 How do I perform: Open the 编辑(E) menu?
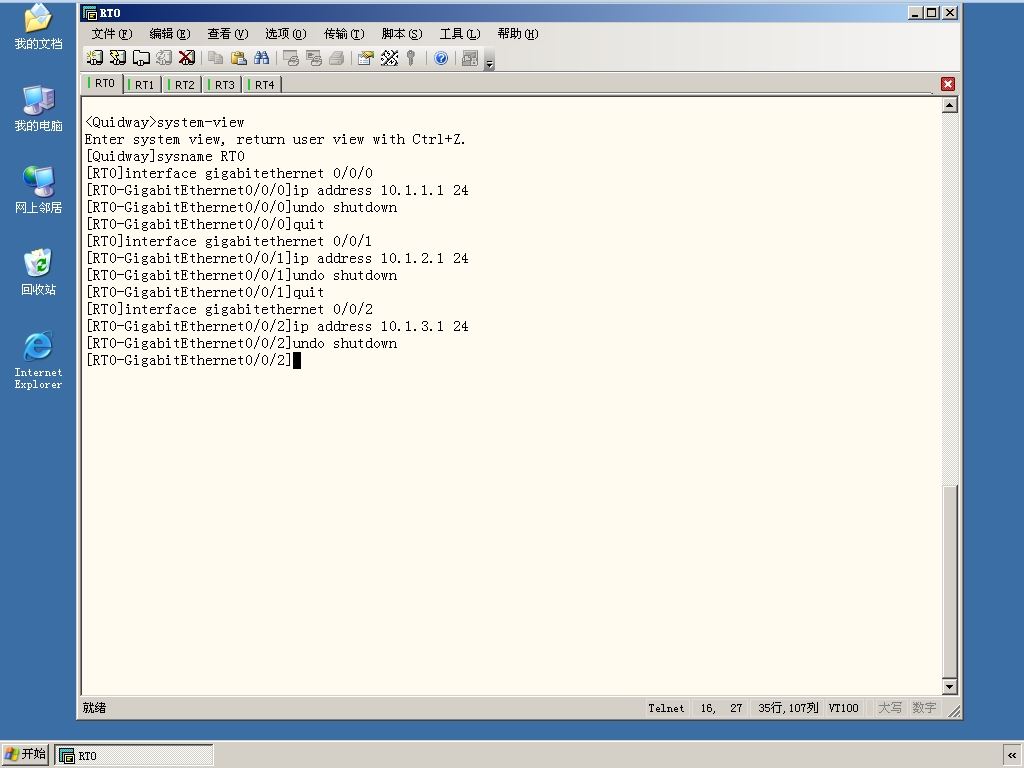click(x=170, y=34)
